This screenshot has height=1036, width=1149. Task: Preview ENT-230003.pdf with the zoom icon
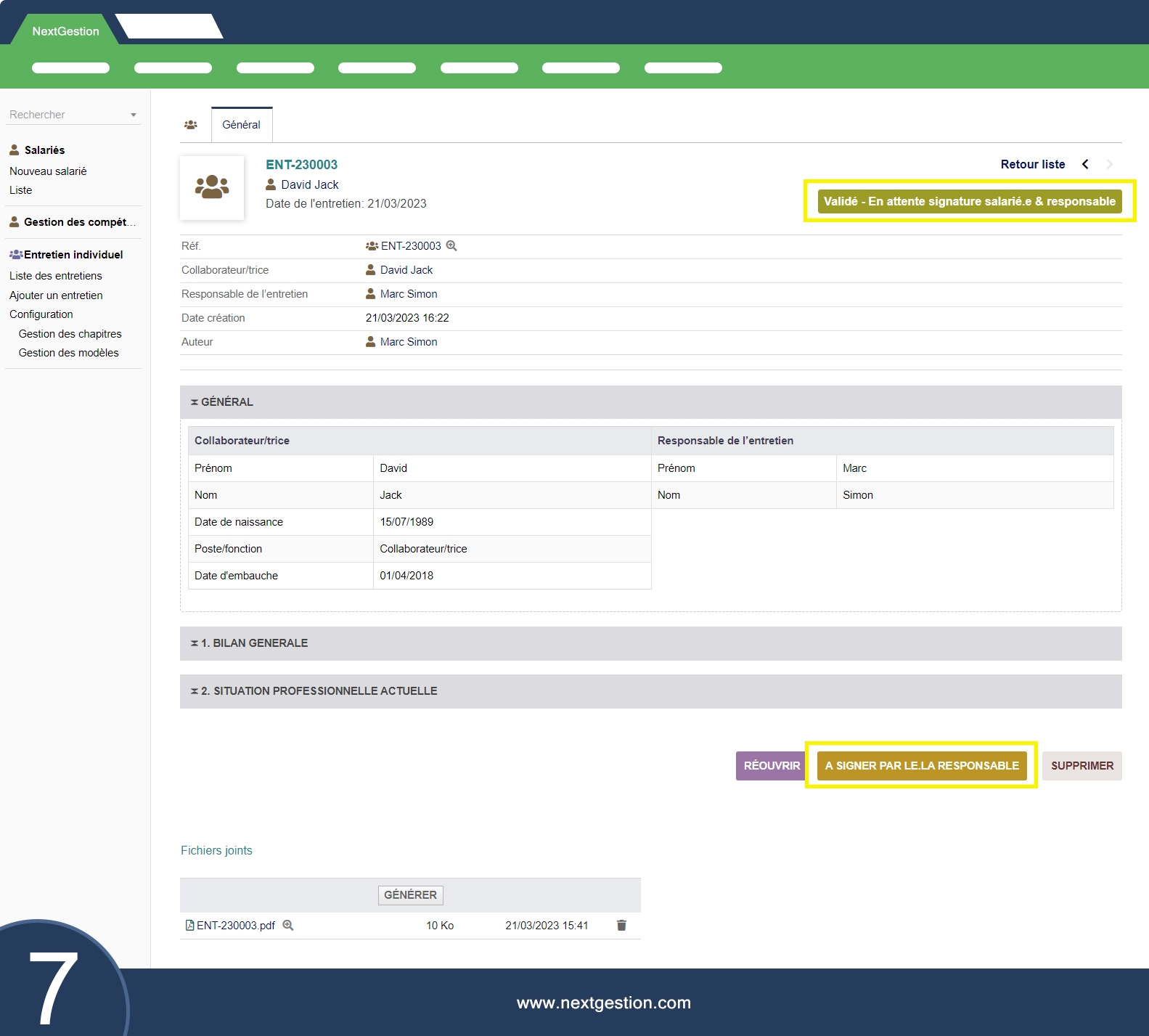click(x=288, y=926)
